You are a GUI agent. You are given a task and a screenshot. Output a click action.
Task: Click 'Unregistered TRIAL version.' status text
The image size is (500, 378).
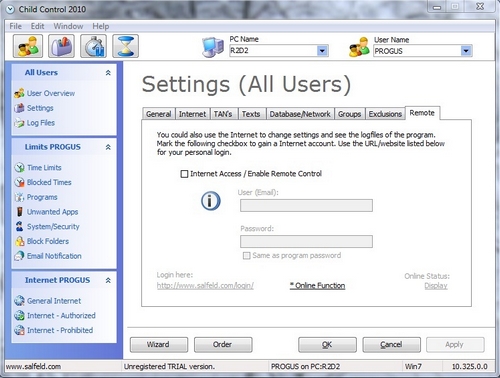tap(169, 366)
